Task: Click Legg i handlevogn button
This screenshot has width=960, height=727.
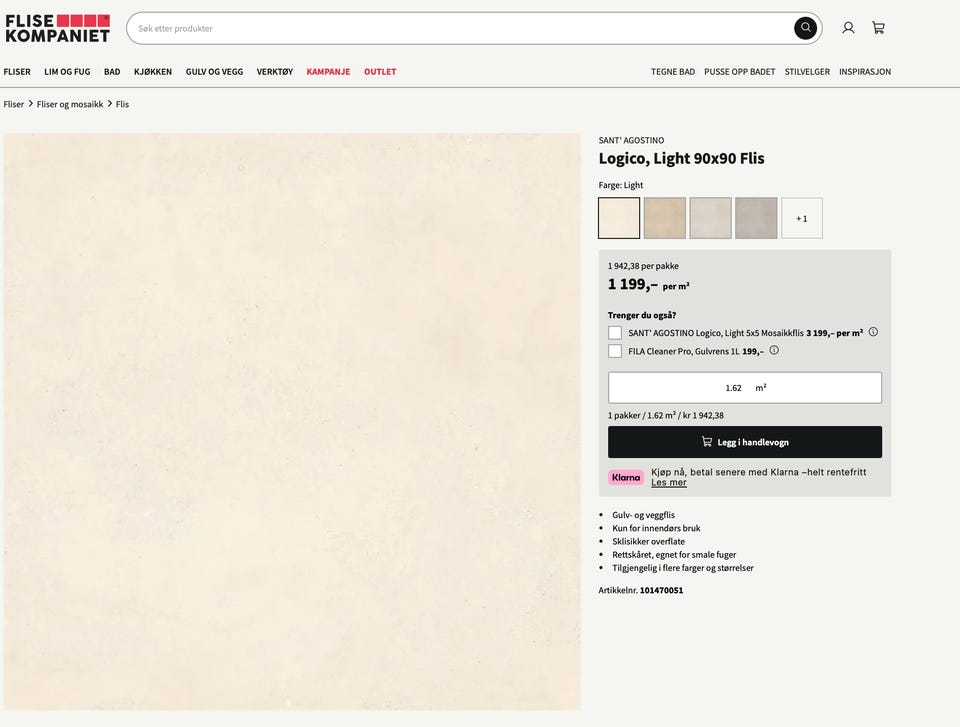Action: point(744,442)
